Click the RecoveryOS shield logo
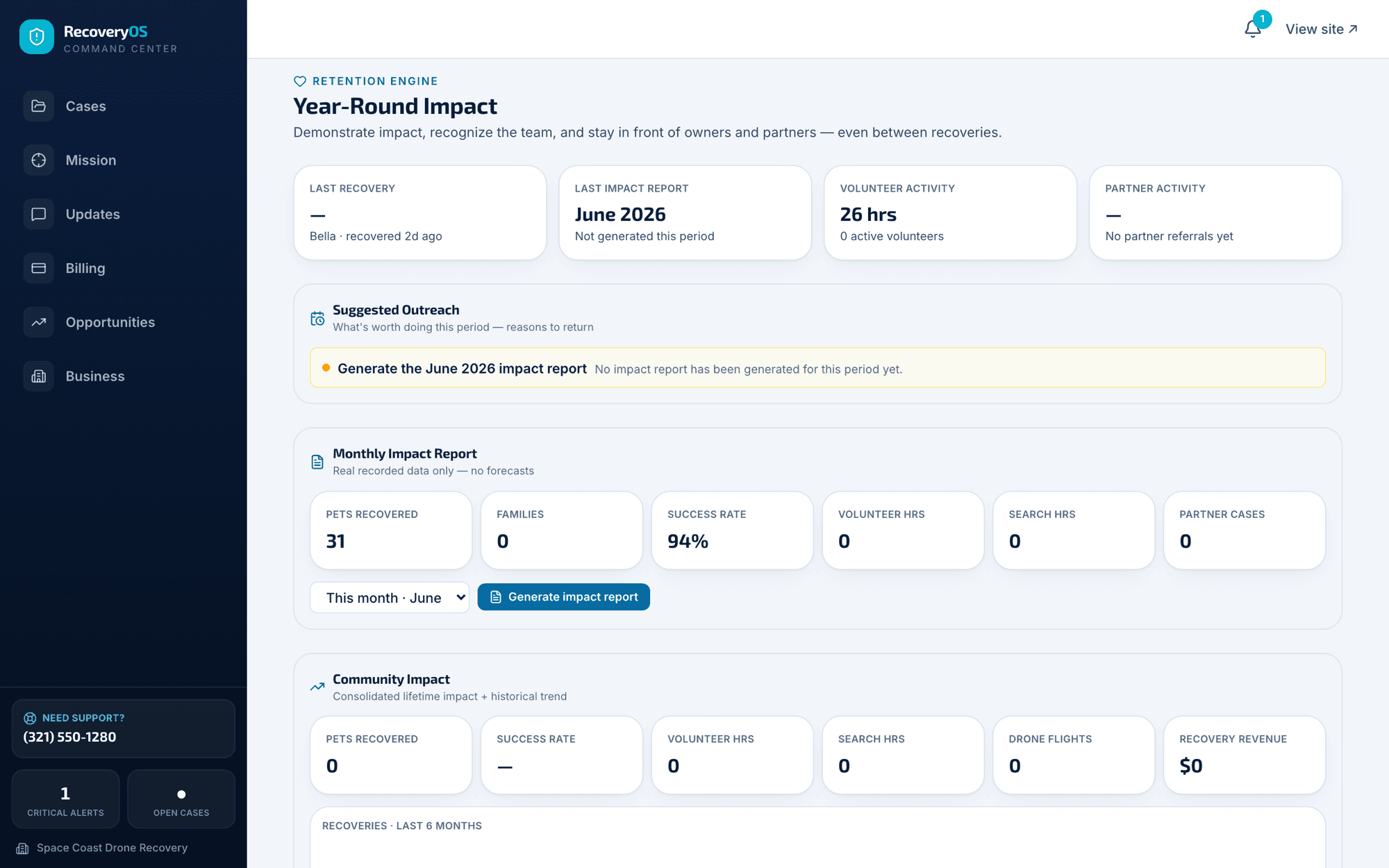The width and height of the screenshot is (1389, 868). click(x=37, y=37)
